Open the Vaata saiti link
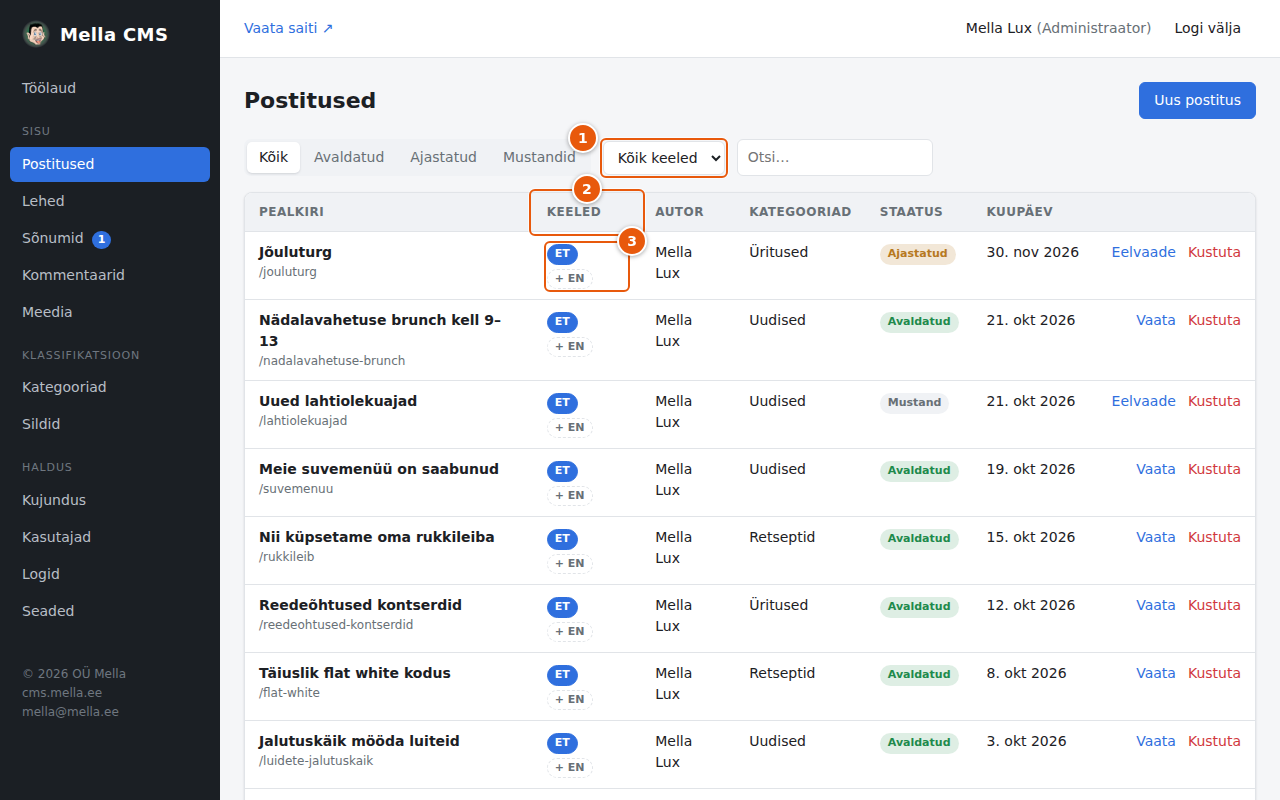The height and width of the screenshot is (800, 1280). (289, 28)
